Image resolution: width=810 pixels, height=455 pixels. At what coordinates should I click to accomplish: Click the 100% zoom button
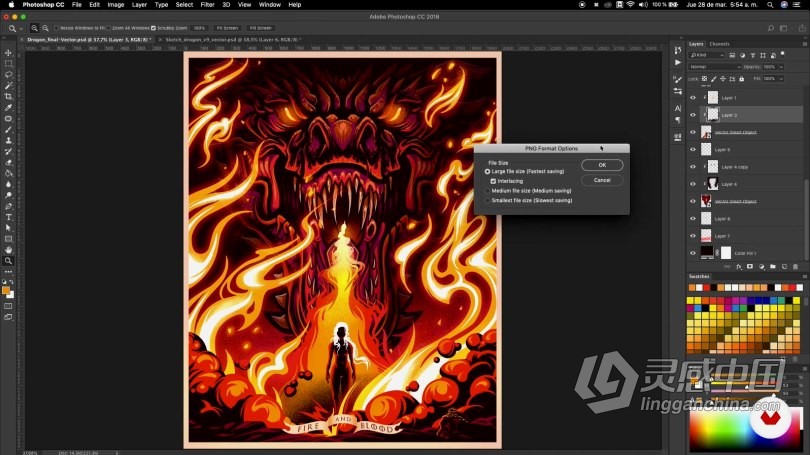[x=199, y=28]
